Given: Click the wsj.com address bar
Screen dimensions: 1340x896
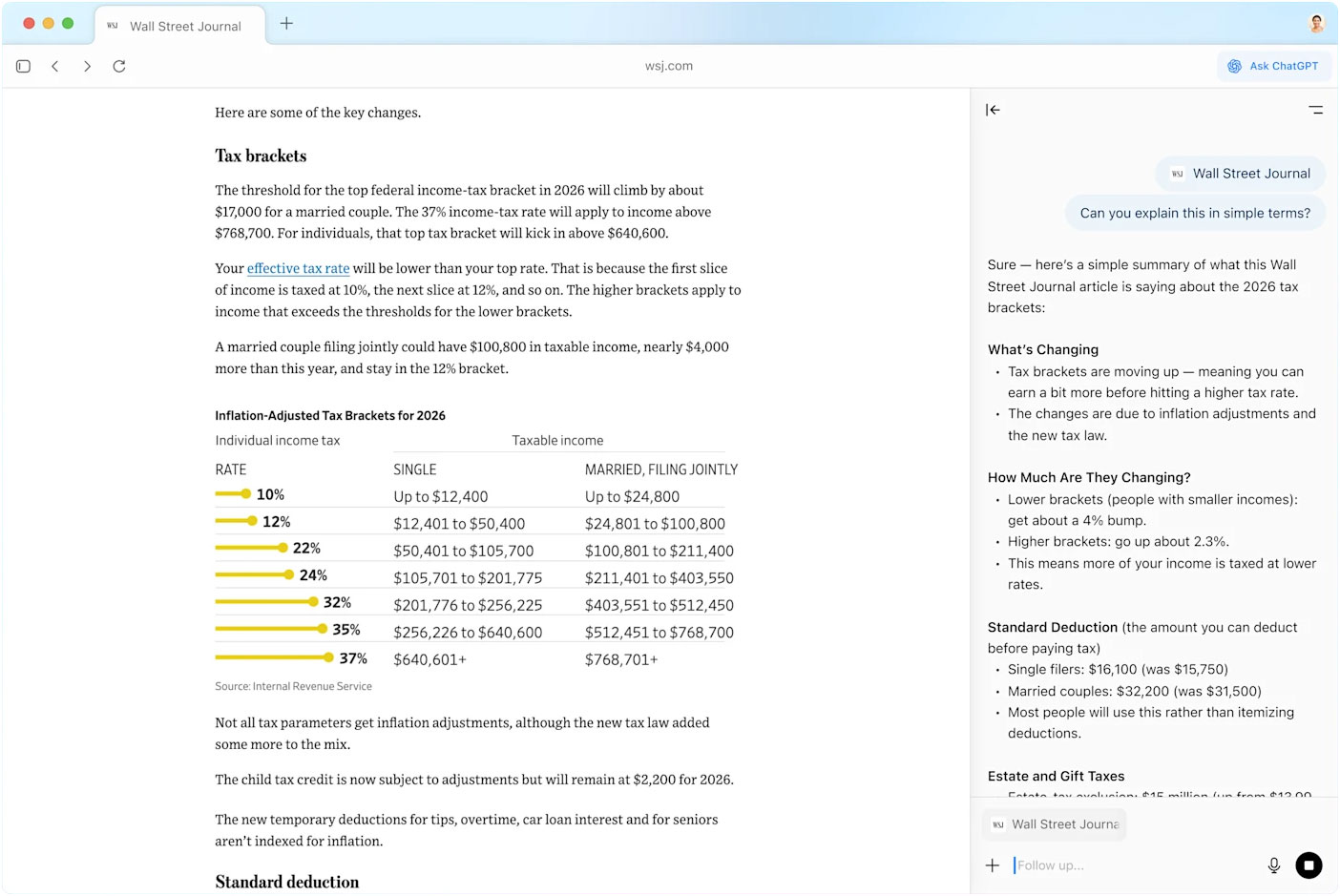Looking at the screenshot, I should coord(668,66).
